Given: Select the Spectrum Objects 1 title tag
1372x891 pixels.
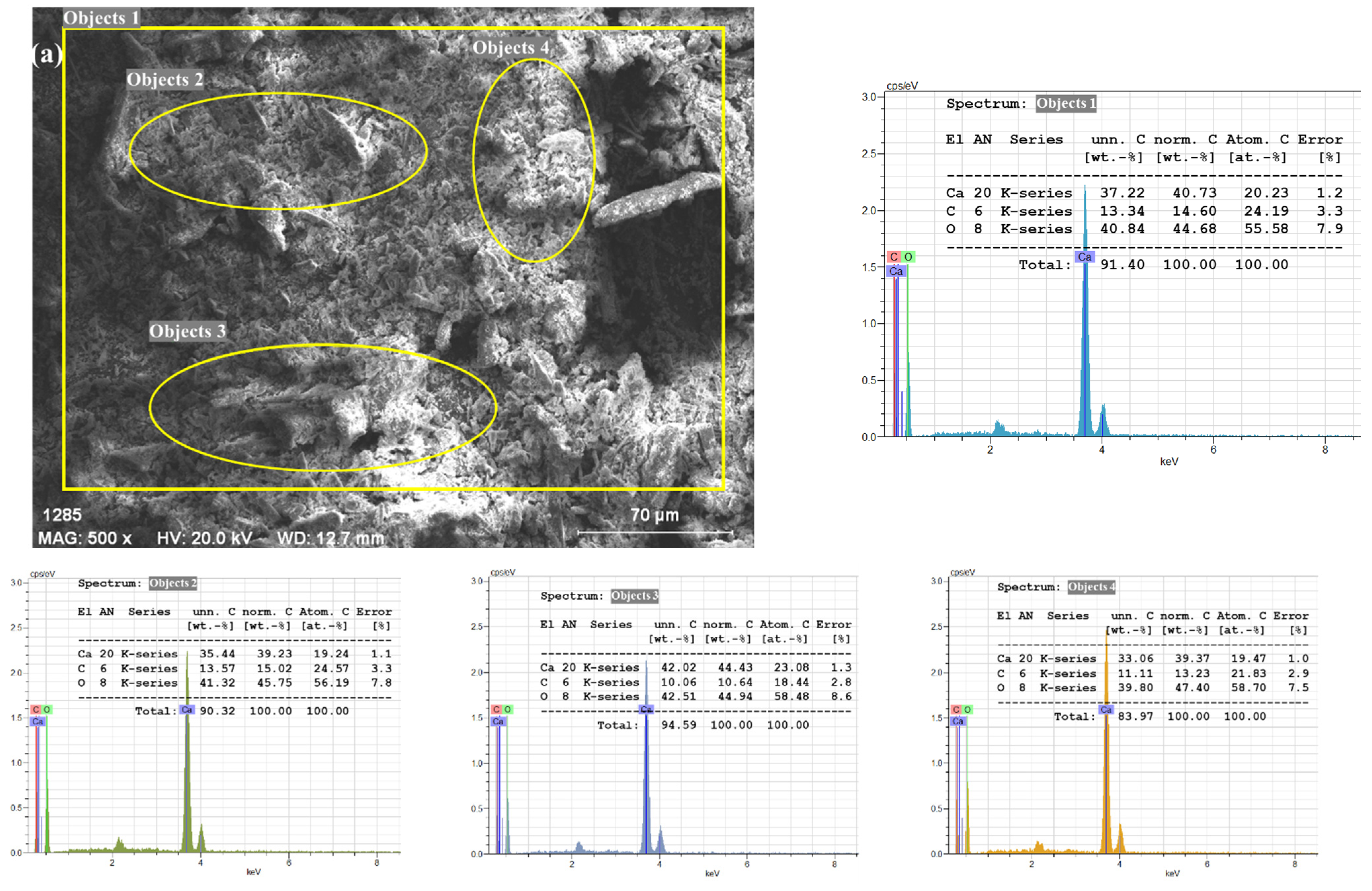Looking at the screenshot, I should point(1066,104).
